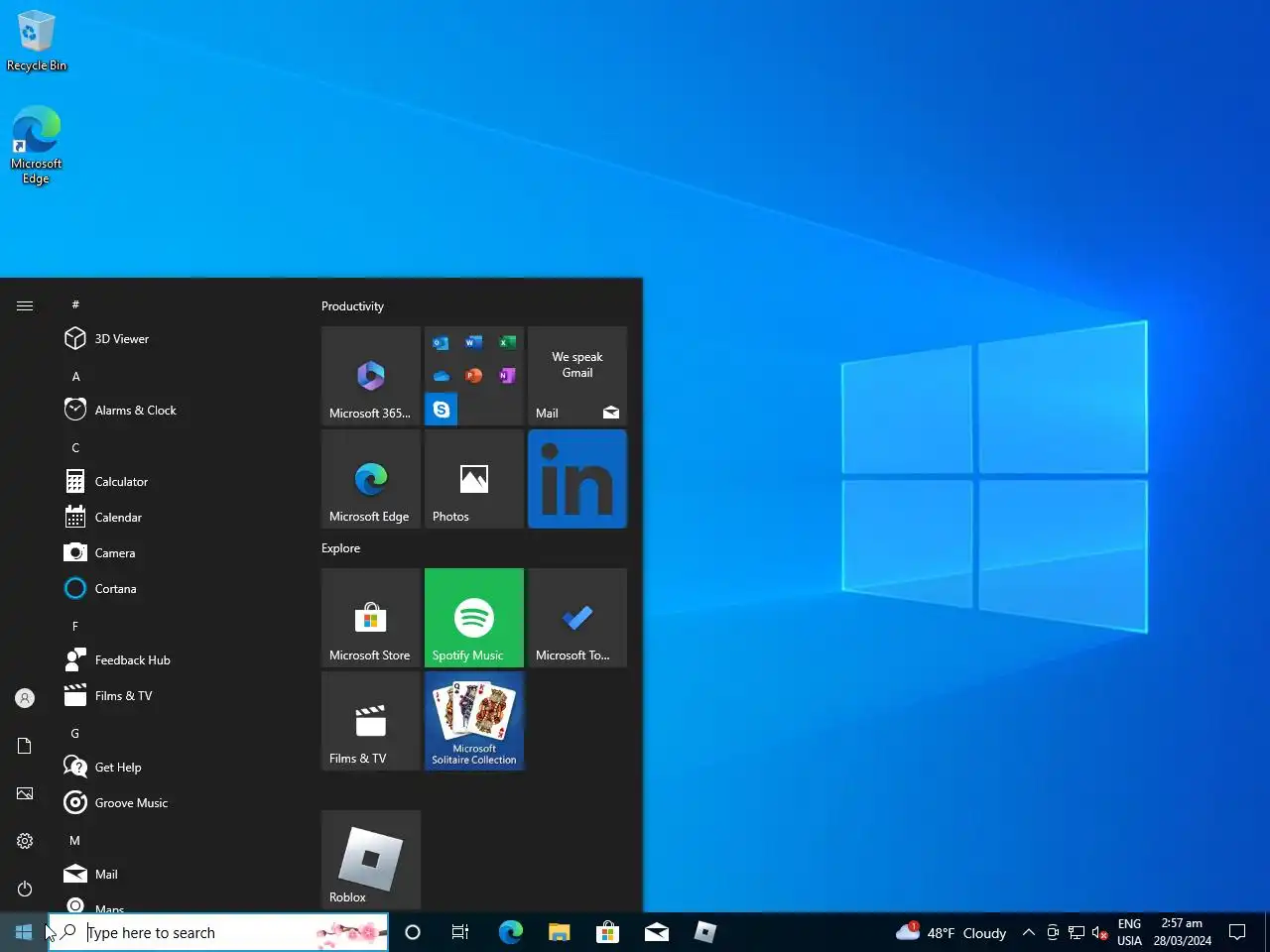1270x952 pixels.
Task: Click the '#' section header
Action: click(x=75, y=305)
